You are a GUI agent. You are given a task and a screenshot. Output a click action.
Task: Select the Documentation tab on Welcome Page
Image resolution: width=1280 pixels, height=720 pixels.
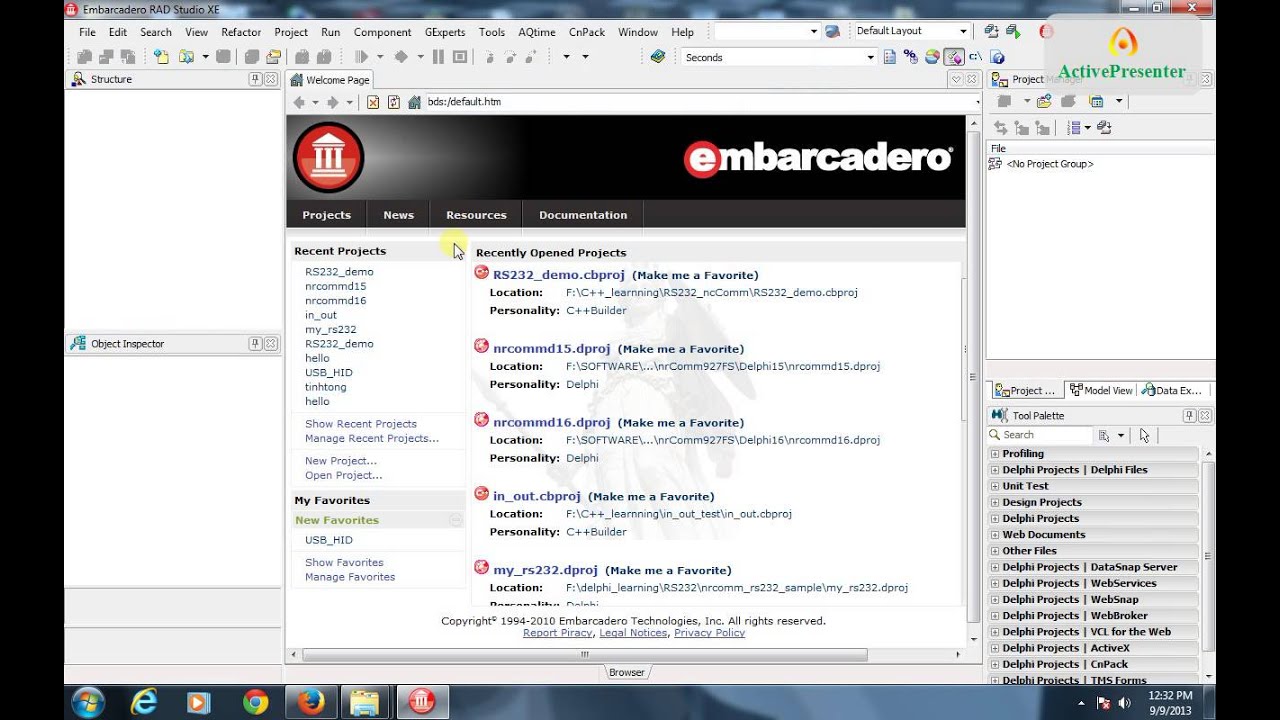[x=583, y=215]
